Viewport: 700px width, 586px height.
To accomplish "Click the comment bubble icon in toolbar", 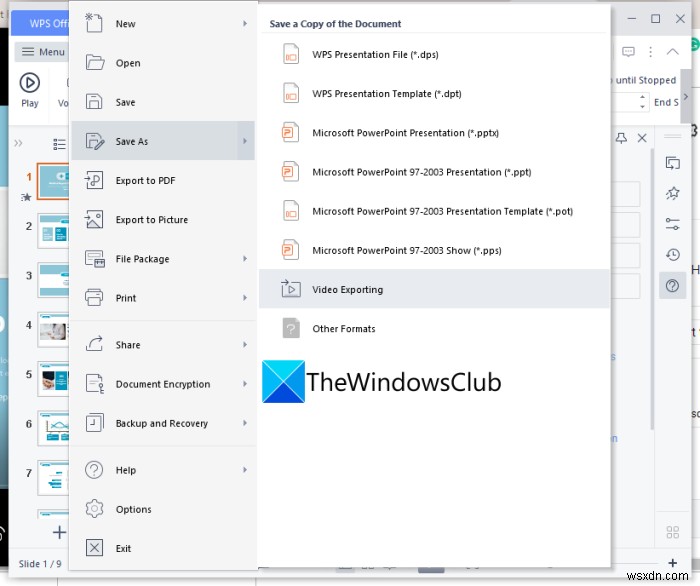I will (628, 52).
